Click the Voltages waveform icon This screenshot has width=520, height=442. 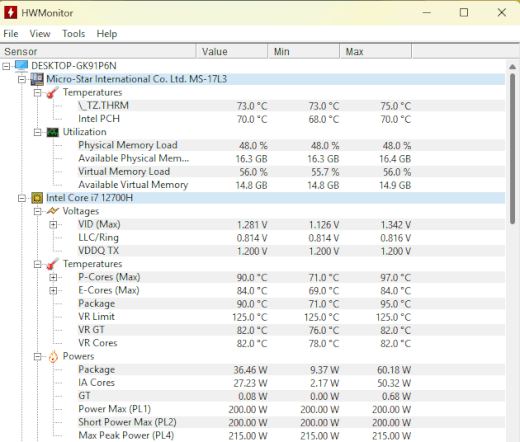tap(53, 211)
